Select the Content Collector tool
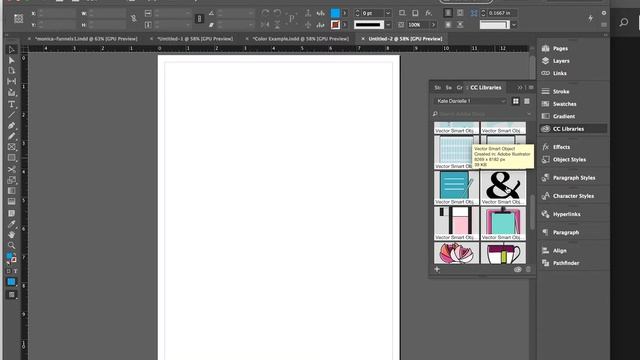Viewport: 640px width, 360px height. click(x=11, y=93)
